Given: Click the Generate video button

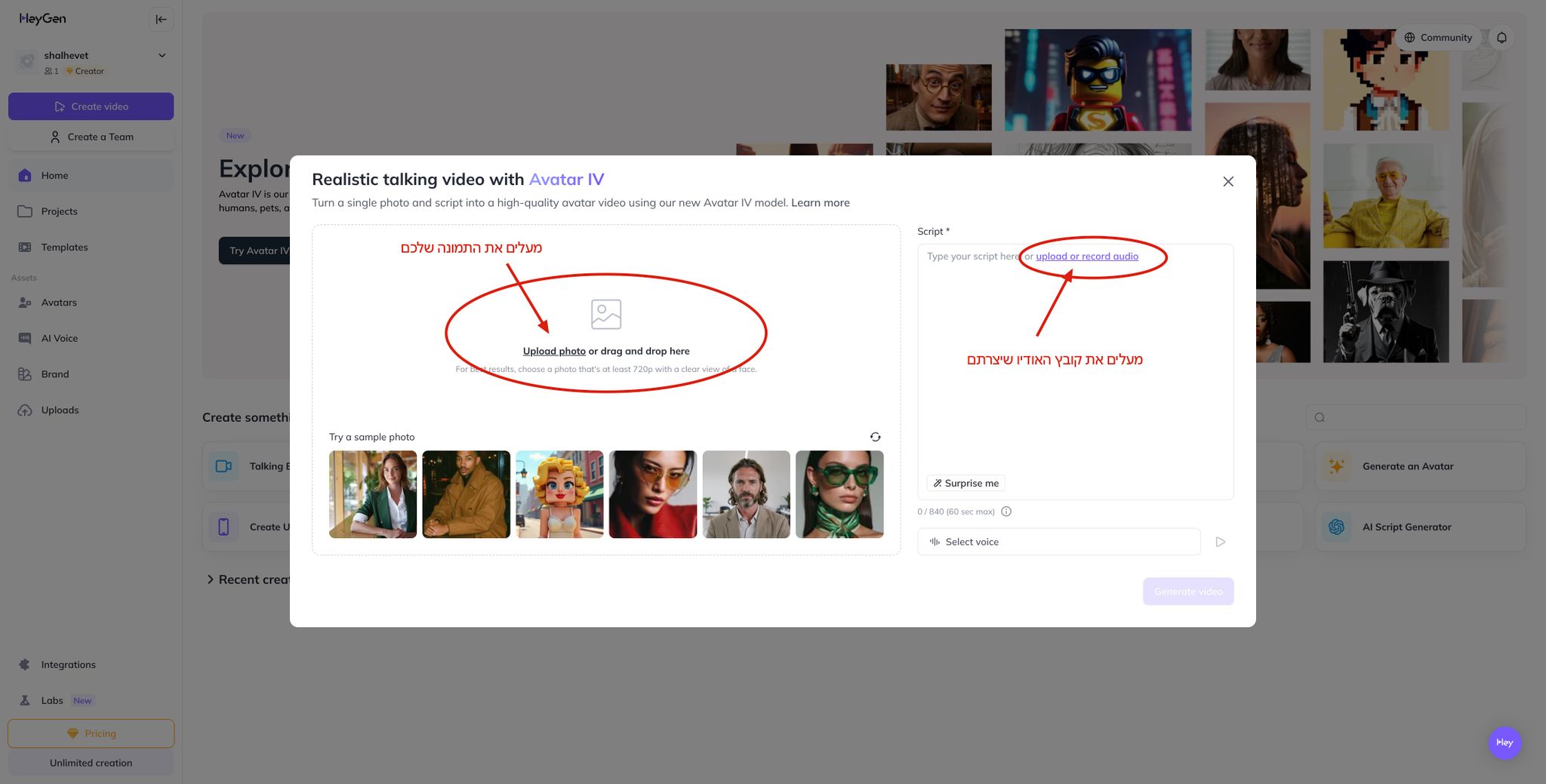Looking at the screenshot, I should pyautogui.click(x=1188, y=592).
